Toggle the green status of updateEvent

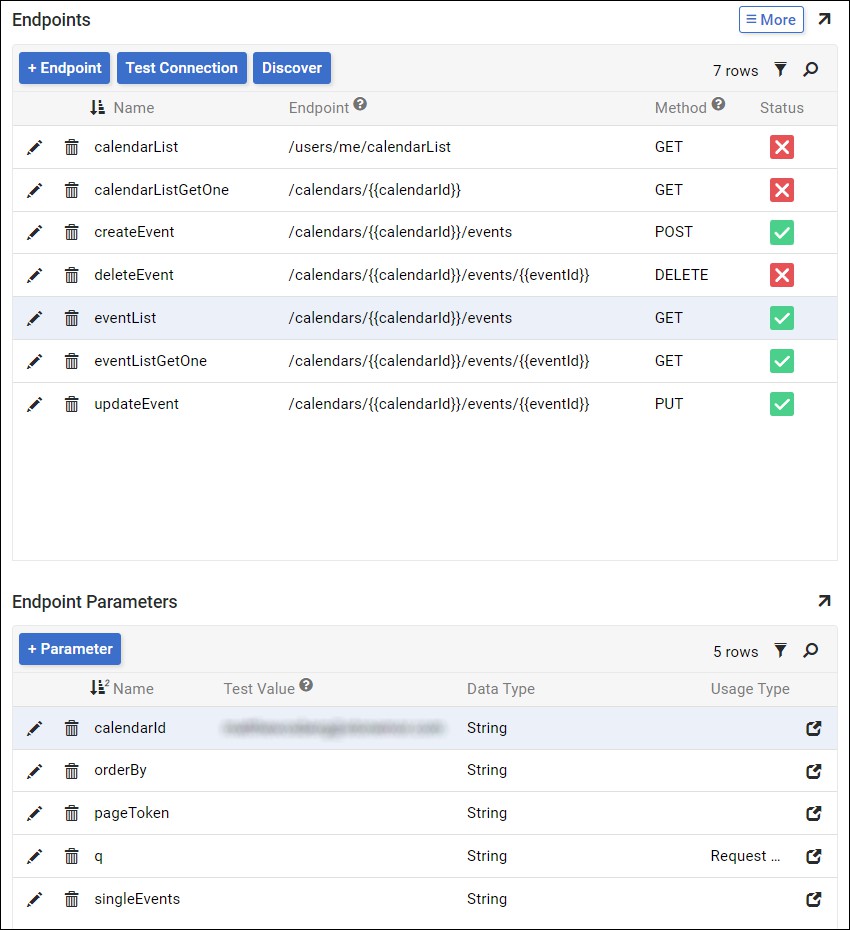pyautogui.click(x=781, y=404)
